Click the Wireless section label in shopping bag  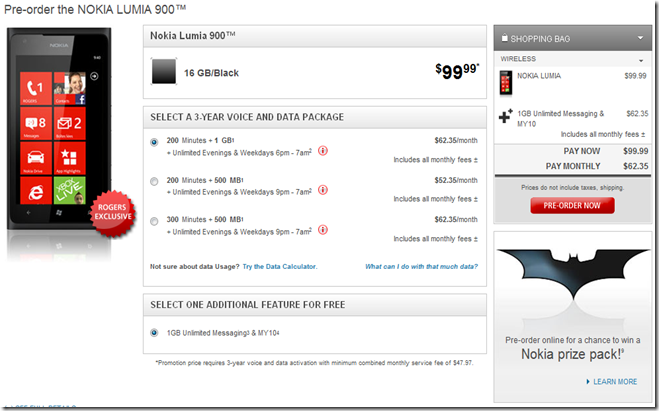[518, 59]
